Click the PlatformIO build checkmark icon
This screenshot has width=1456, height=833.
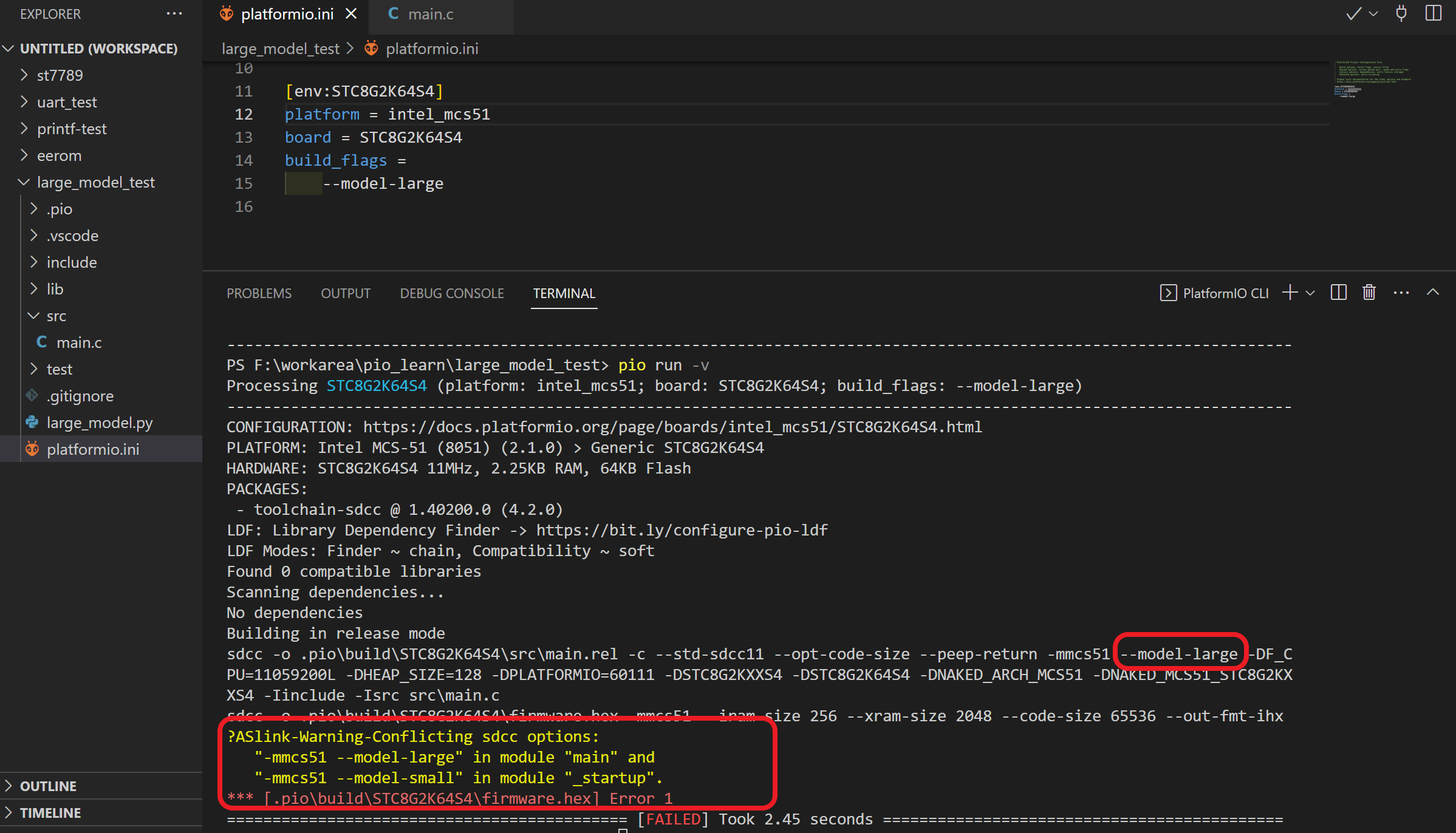1353,14
